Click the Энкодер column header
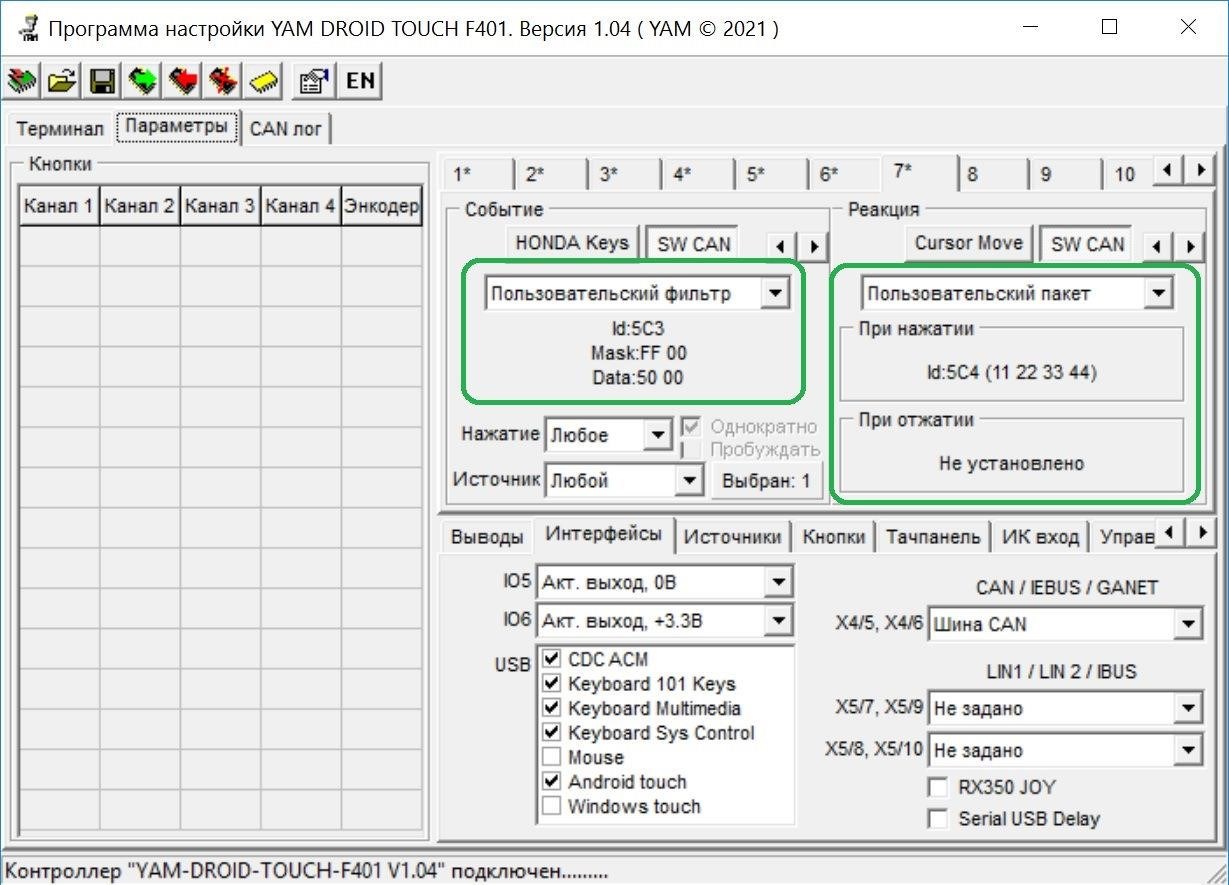Image resolution: width=1229 pixels, height=885 pixels. coord(381,207)
